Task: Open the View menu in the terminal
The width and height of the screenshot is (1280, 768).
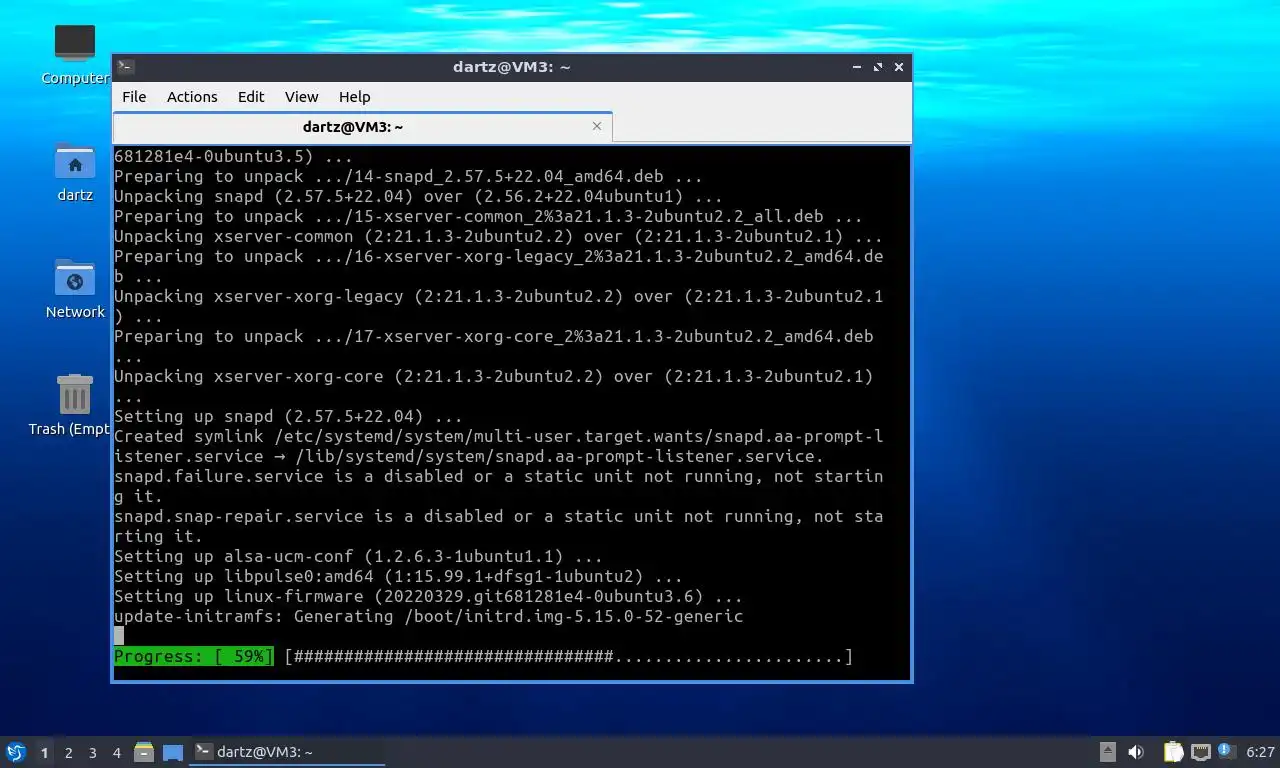Action: [x=301, y=97]
